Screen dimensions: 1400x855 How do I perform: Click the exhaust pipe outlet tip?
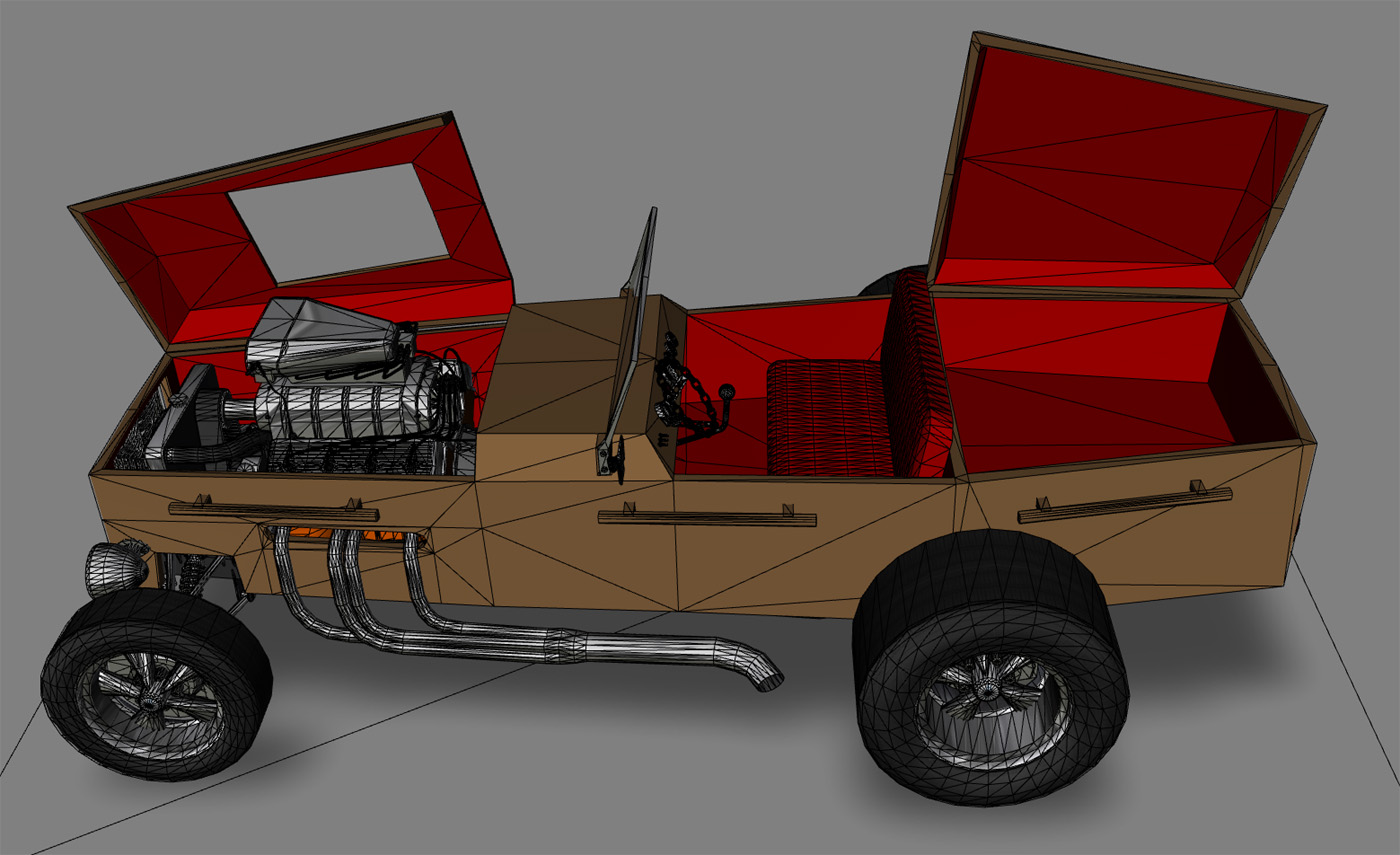click(x=768, y=680)
